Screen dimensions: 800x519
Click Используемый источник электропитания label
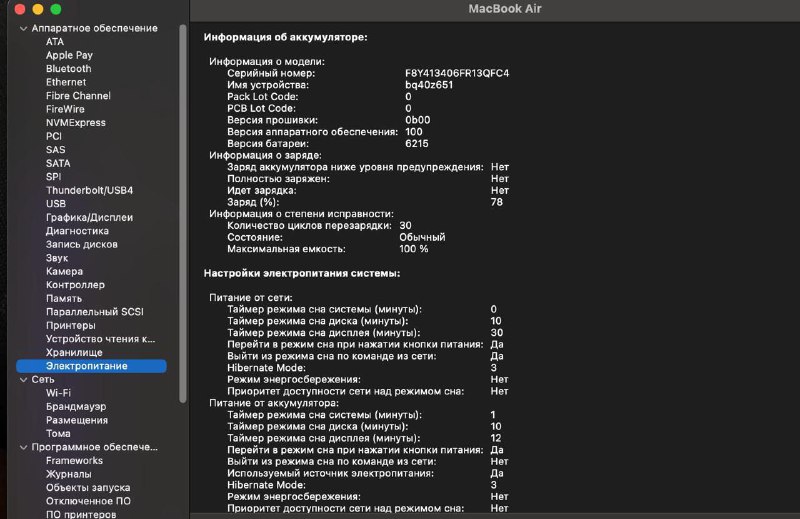(x=330, y=474)
